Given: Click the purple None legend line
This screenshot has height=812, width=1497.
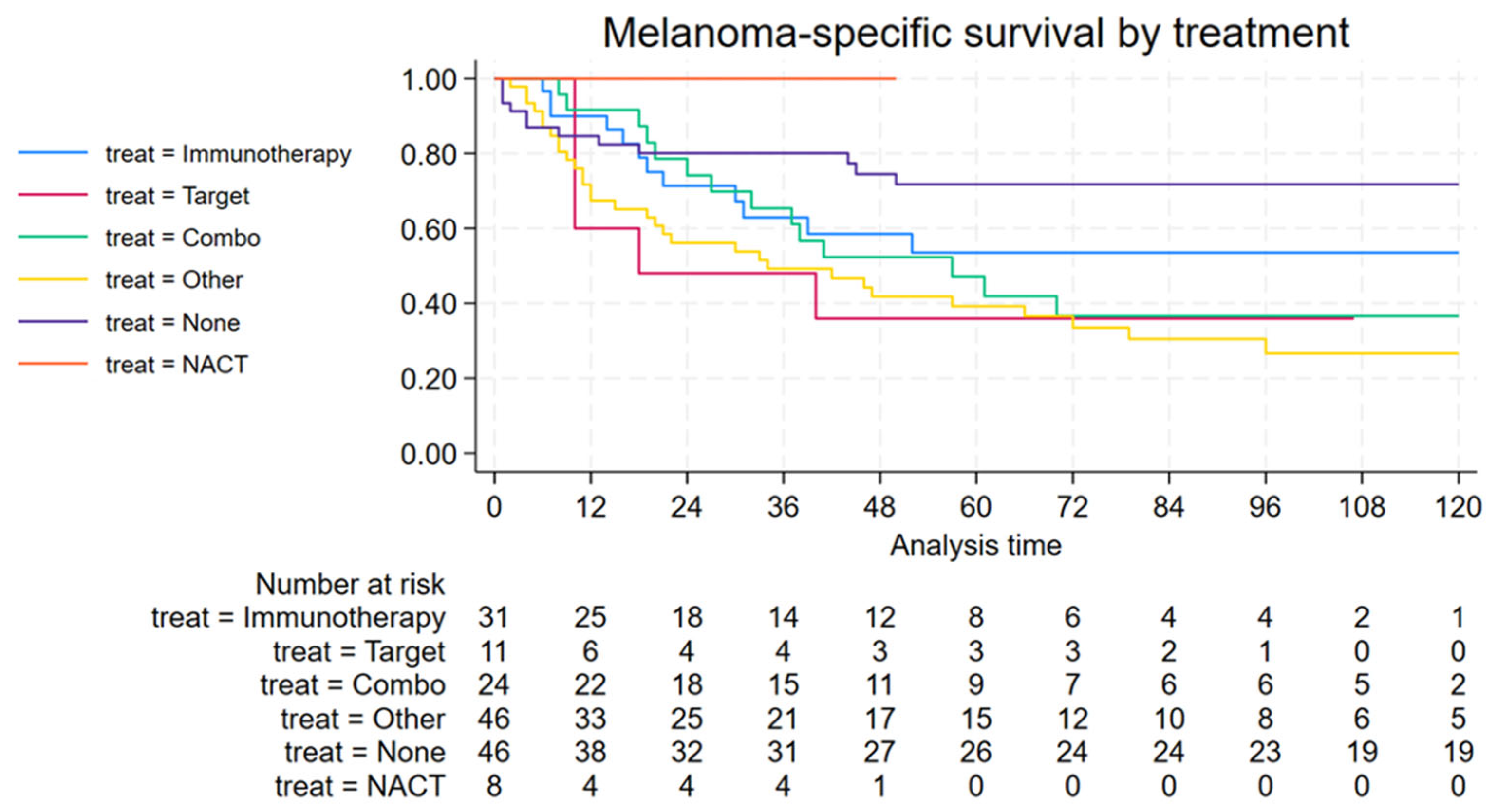Looking at the screenshot, I should tap(53, 322).
